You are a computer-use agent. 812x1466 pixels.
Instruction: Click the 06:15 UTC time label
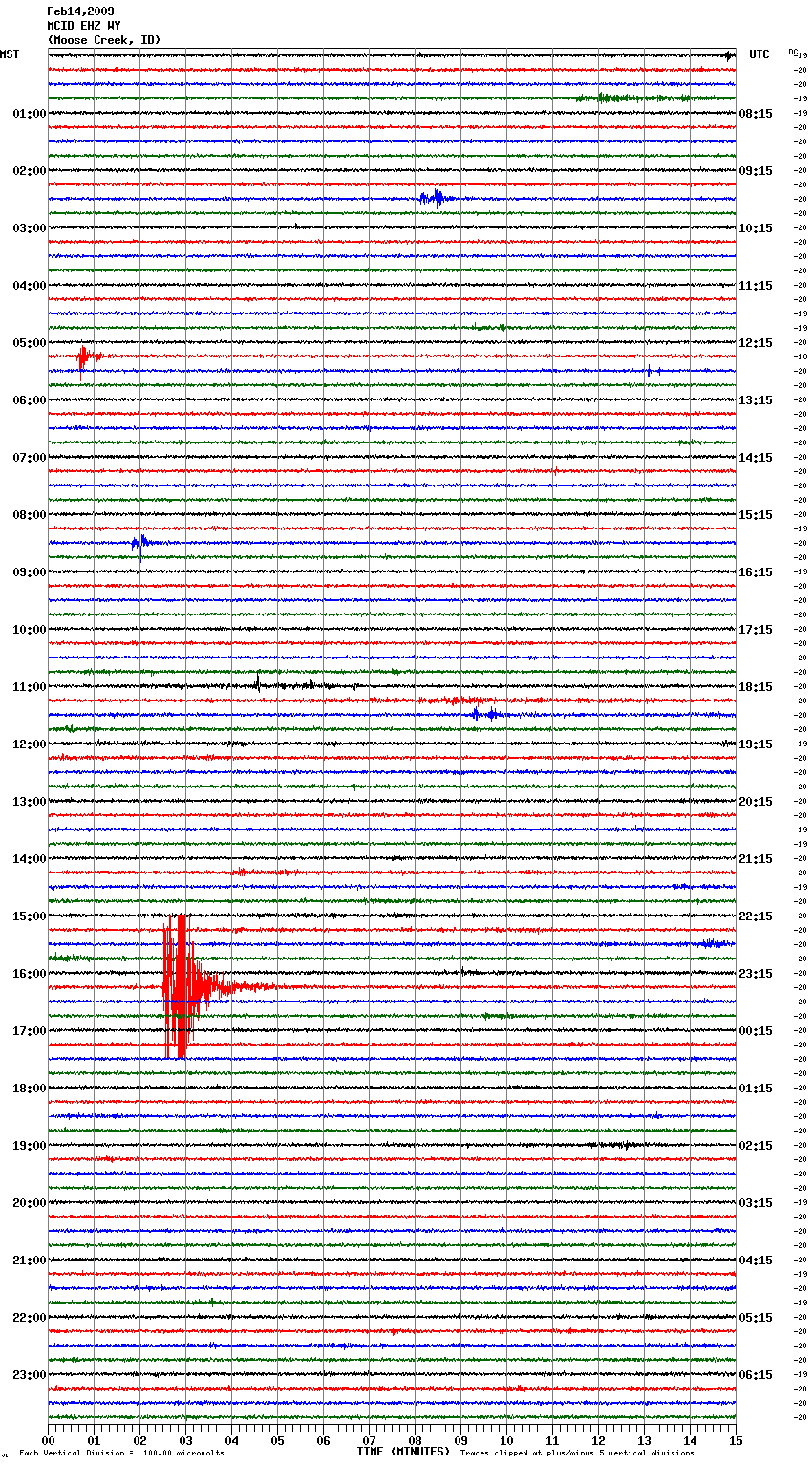(756, 1375)
